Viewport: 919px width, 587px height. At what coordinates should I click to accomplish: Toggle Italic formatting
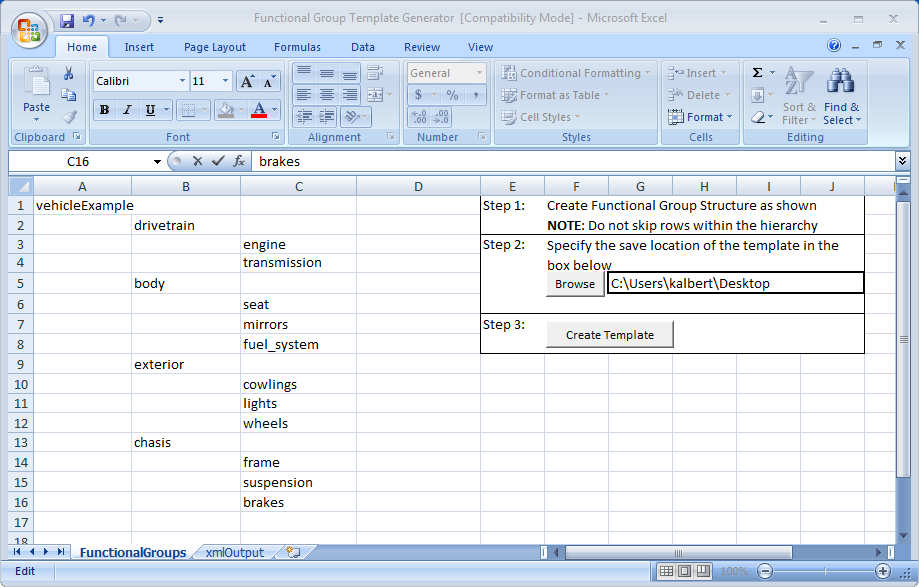click(127, 110)
